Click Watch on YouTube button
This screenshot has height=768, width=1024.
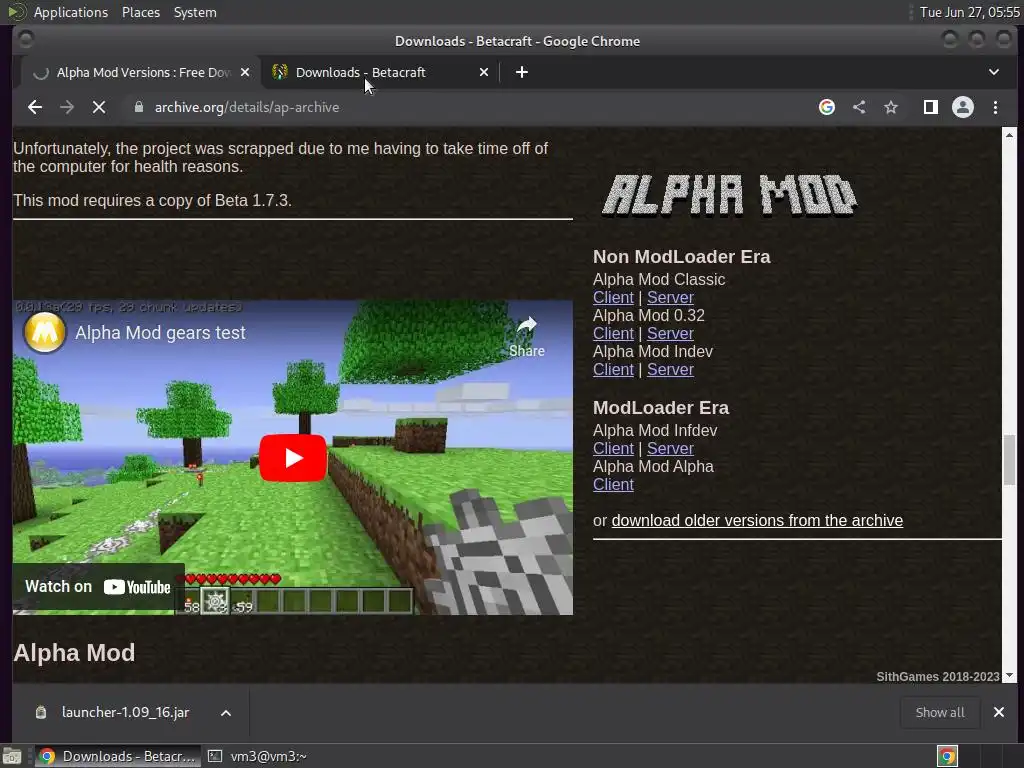98,586
